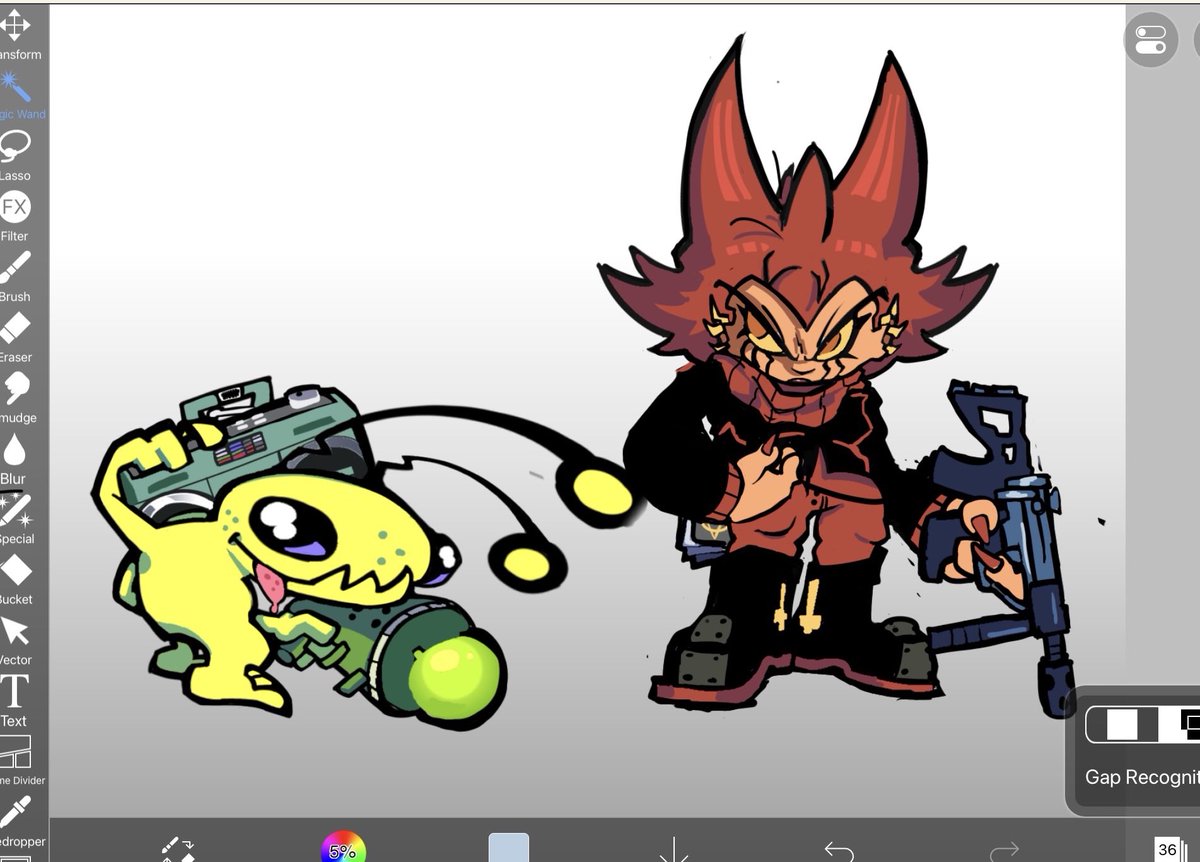Select the Bucket fill tool
1200x862 pixels.
pos(16,580)
